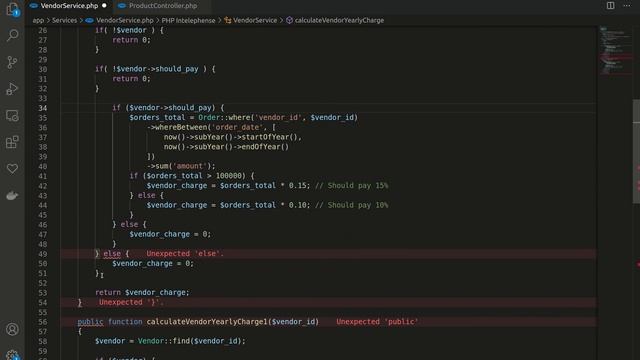Click 'app' breadcrumb segment

[x=38, y=20]
